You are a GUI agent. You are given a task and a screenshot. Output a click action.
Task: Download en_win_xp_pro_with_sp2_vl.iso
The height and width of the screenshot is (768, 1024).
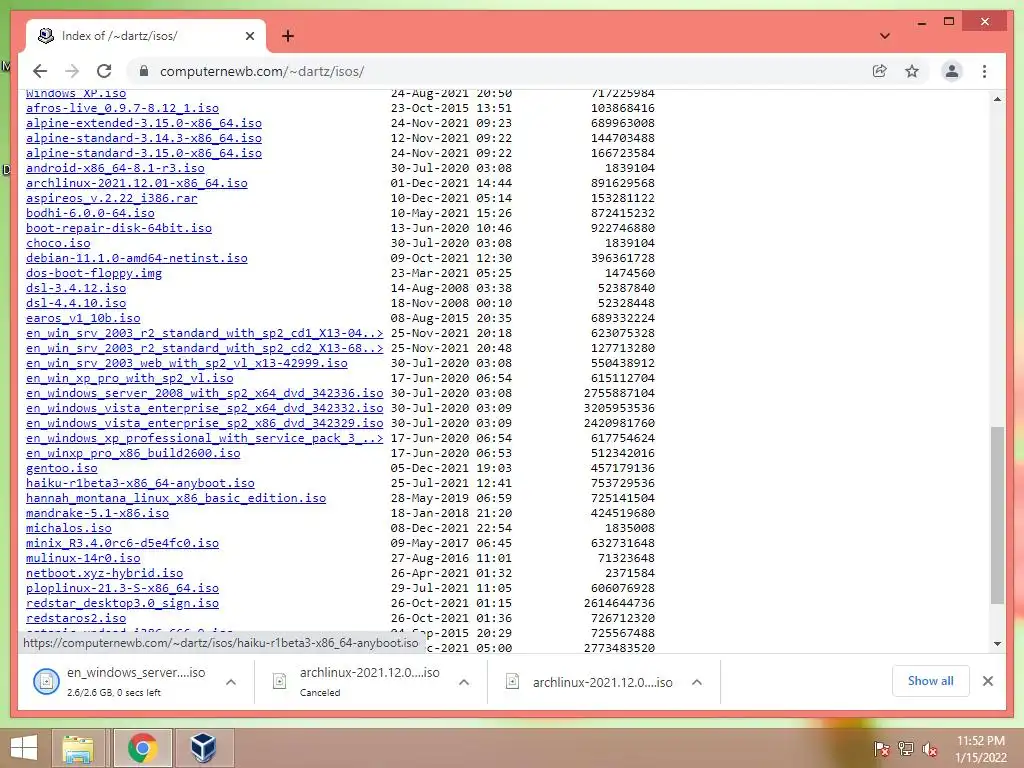click(129, 379)
